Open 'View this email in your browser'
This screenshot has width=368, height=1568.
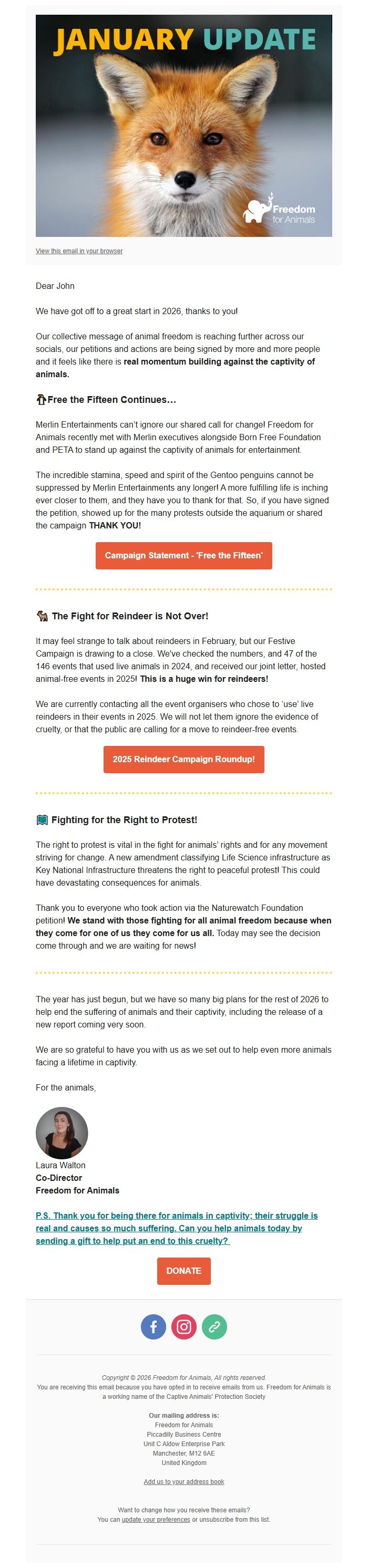click(x=79, y=251)
